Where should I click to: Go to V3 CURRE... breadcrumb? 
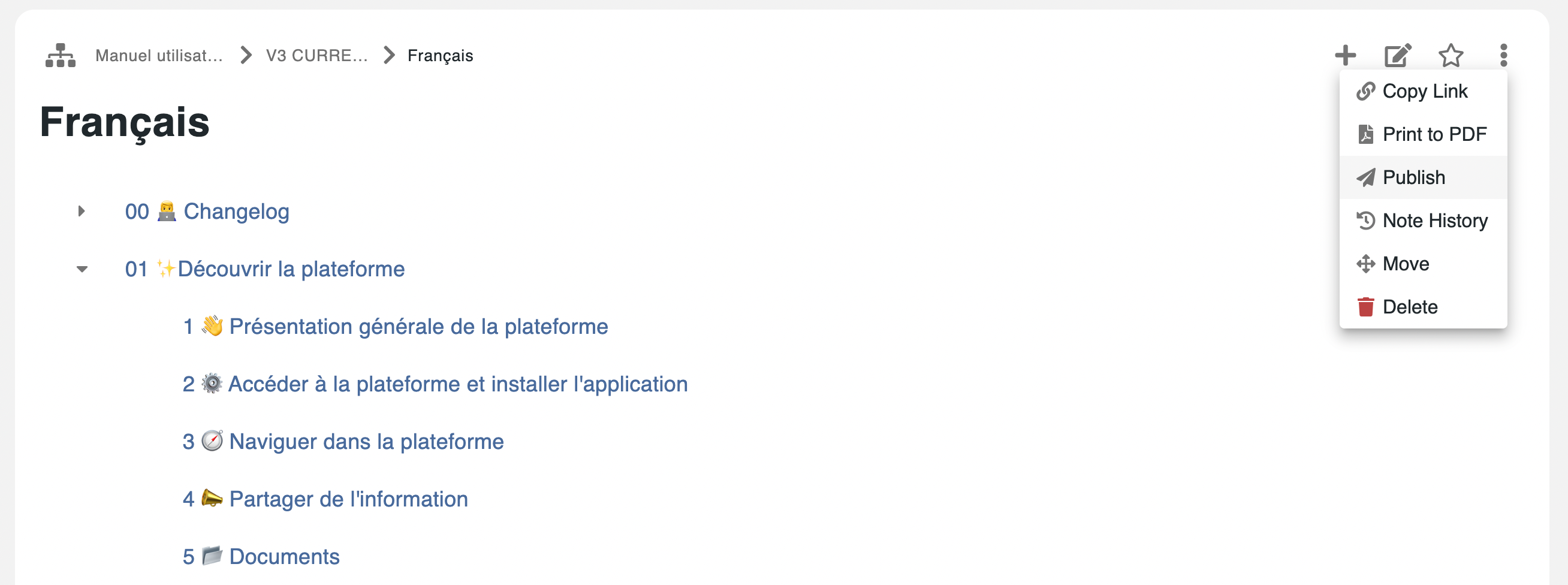[x=316, y=56]
